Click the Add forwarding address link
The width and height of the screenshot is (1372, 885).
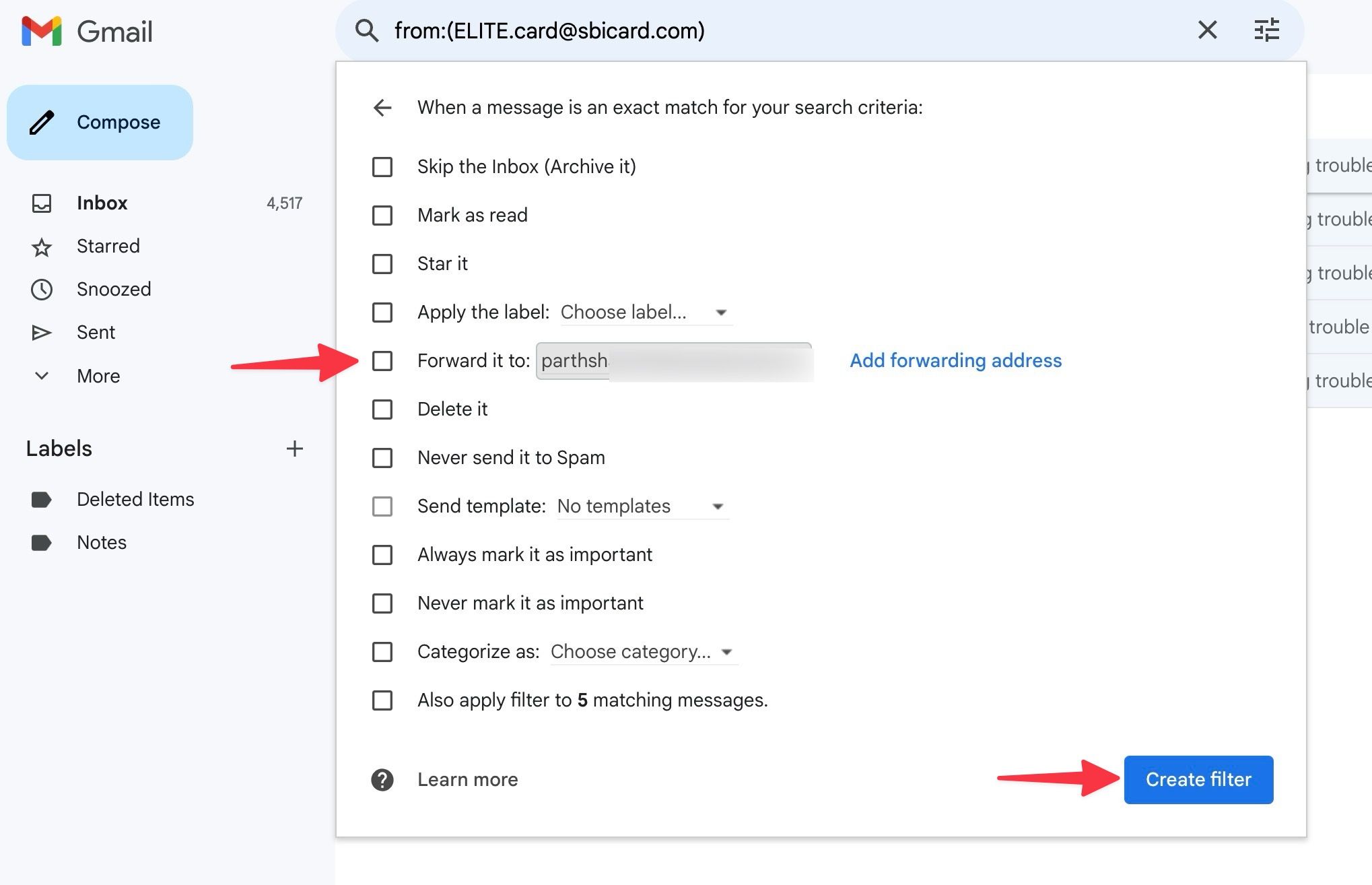coord(956,360)
